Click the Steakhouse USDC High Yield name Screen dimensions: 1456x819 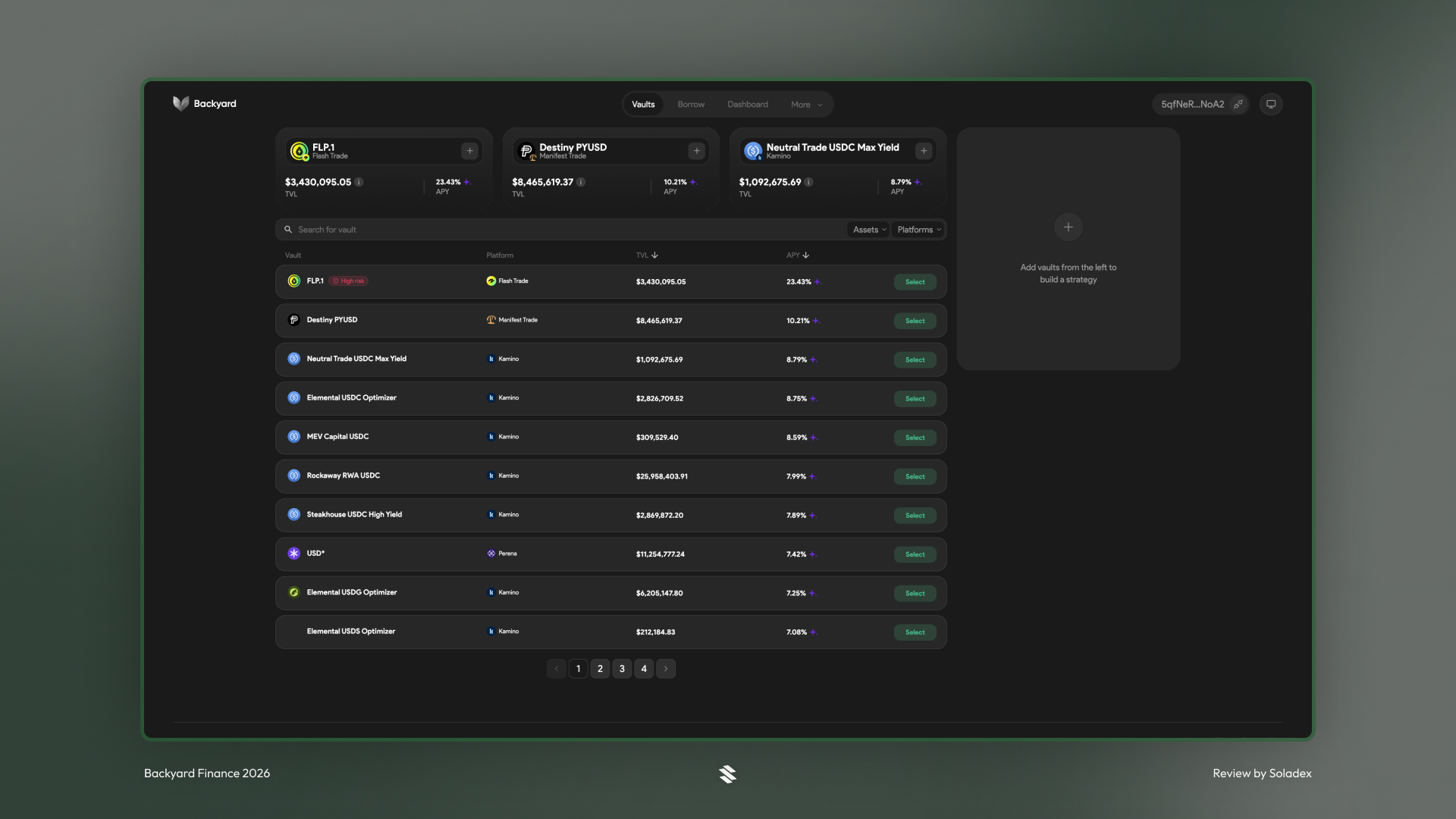[x=354, y=514]
